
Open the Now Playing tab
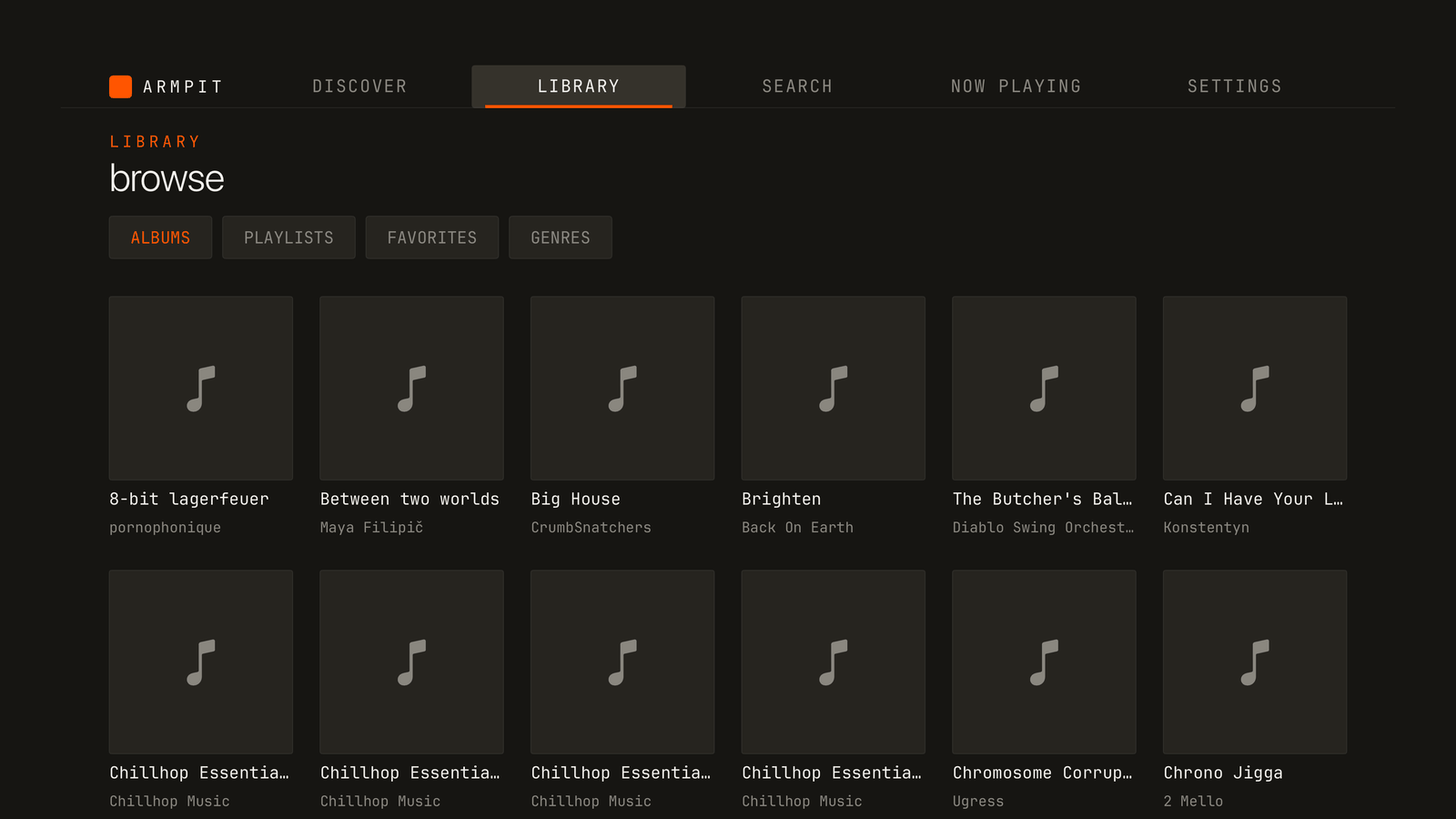pyautogui.click(x=1016, y=86)
